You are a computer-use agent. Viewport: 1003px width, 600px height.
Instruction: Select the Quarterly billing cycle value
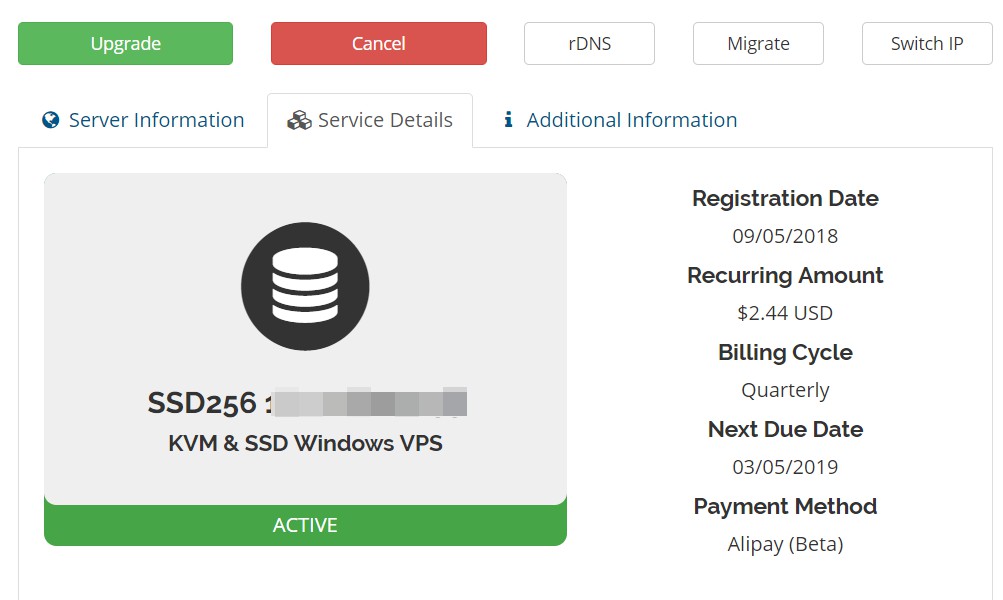coord(785,390)
